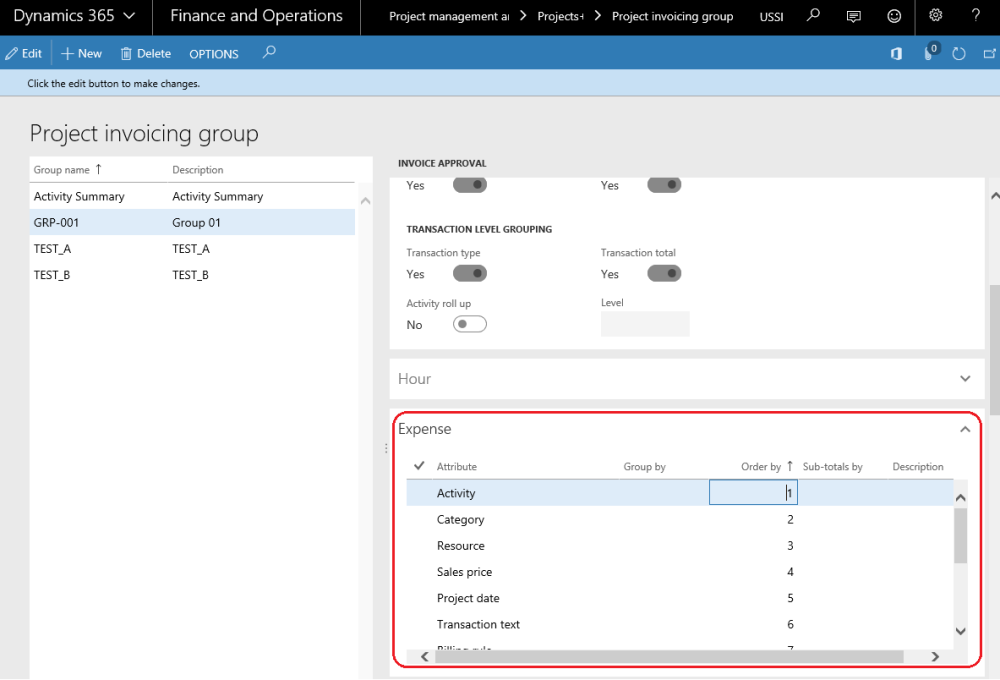The image size is (1000, 680).
Task: Open the search magnifier in the top bar
Action: coord(812,16)
